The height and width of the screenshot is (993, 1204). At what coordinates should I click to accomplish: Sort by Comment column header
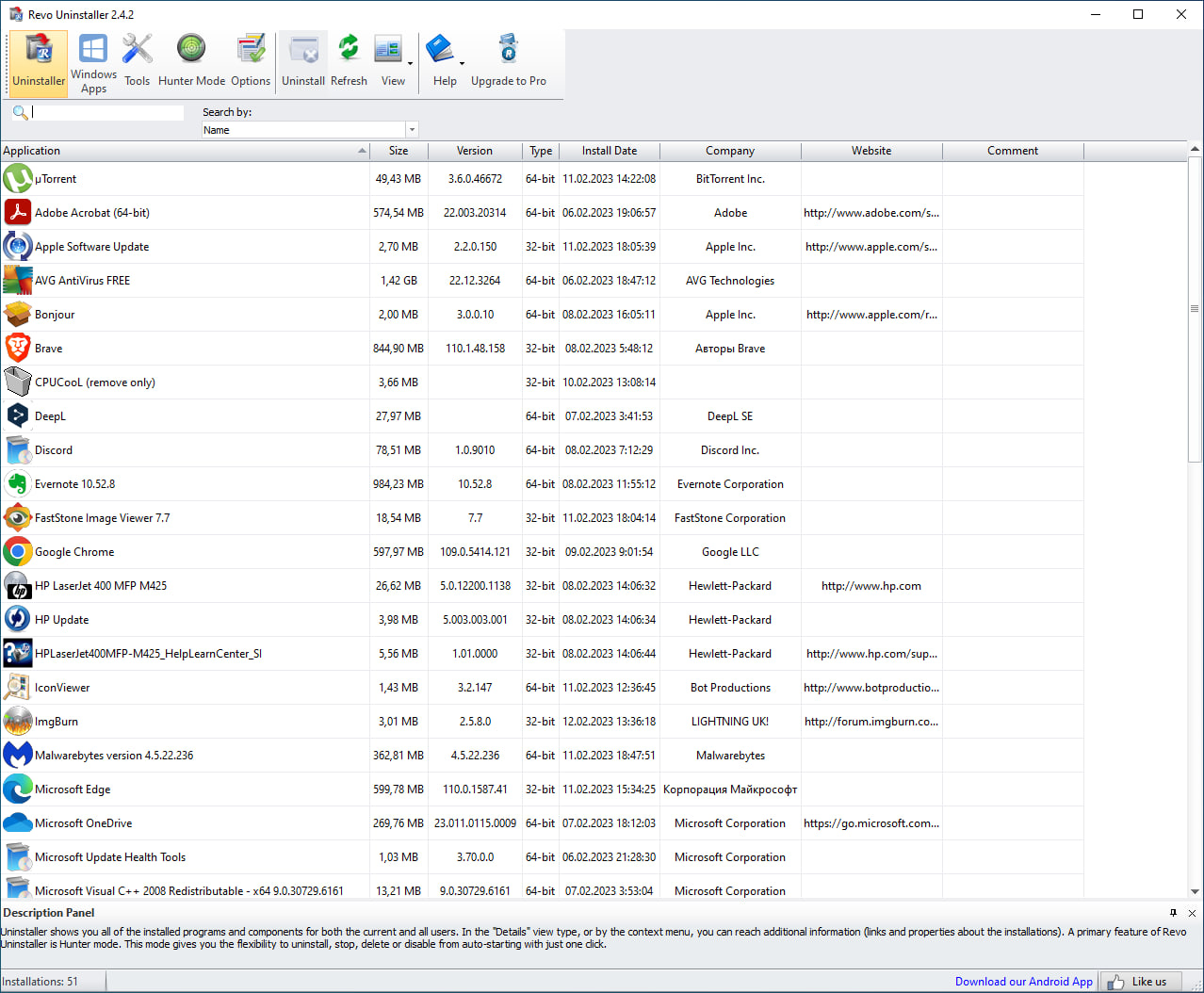tap(1013, 151)
